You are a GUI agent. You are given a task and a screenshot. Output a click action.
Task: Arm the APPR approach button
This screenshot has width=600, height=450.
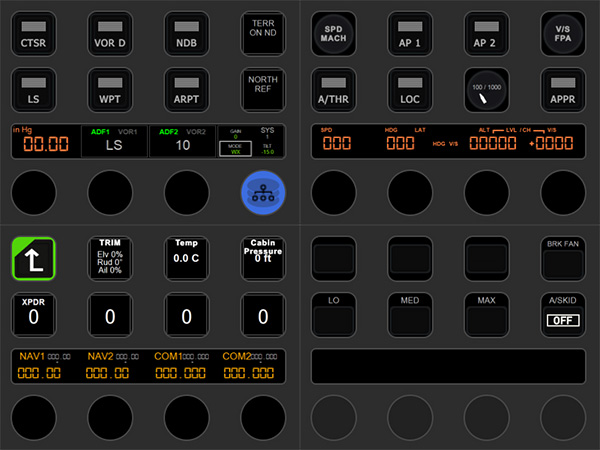click(x=563, y=90)
